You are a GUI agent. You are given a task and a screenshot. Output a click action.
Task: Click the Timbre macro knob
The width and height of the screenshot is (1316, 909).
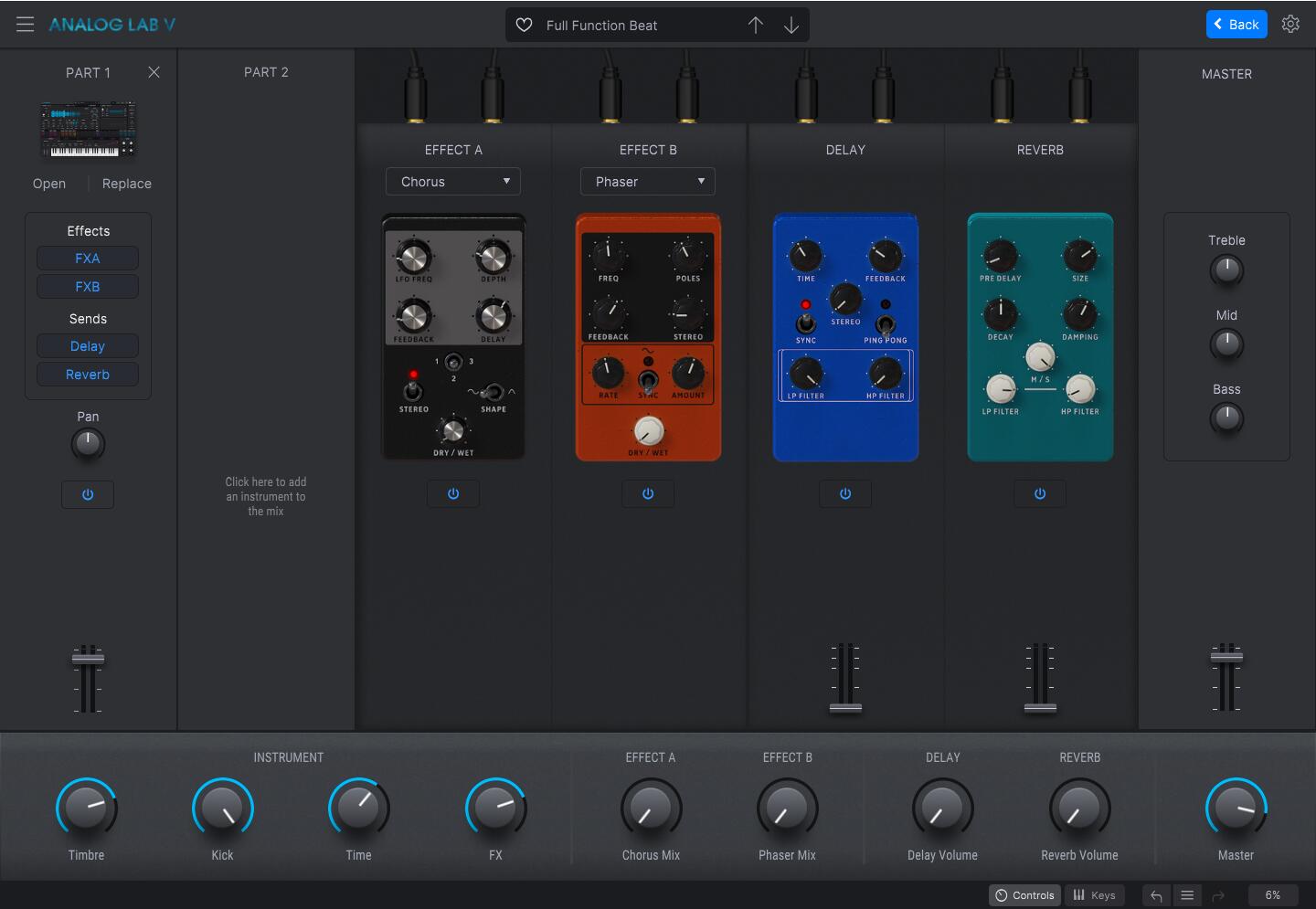click(x=86, y=809)
